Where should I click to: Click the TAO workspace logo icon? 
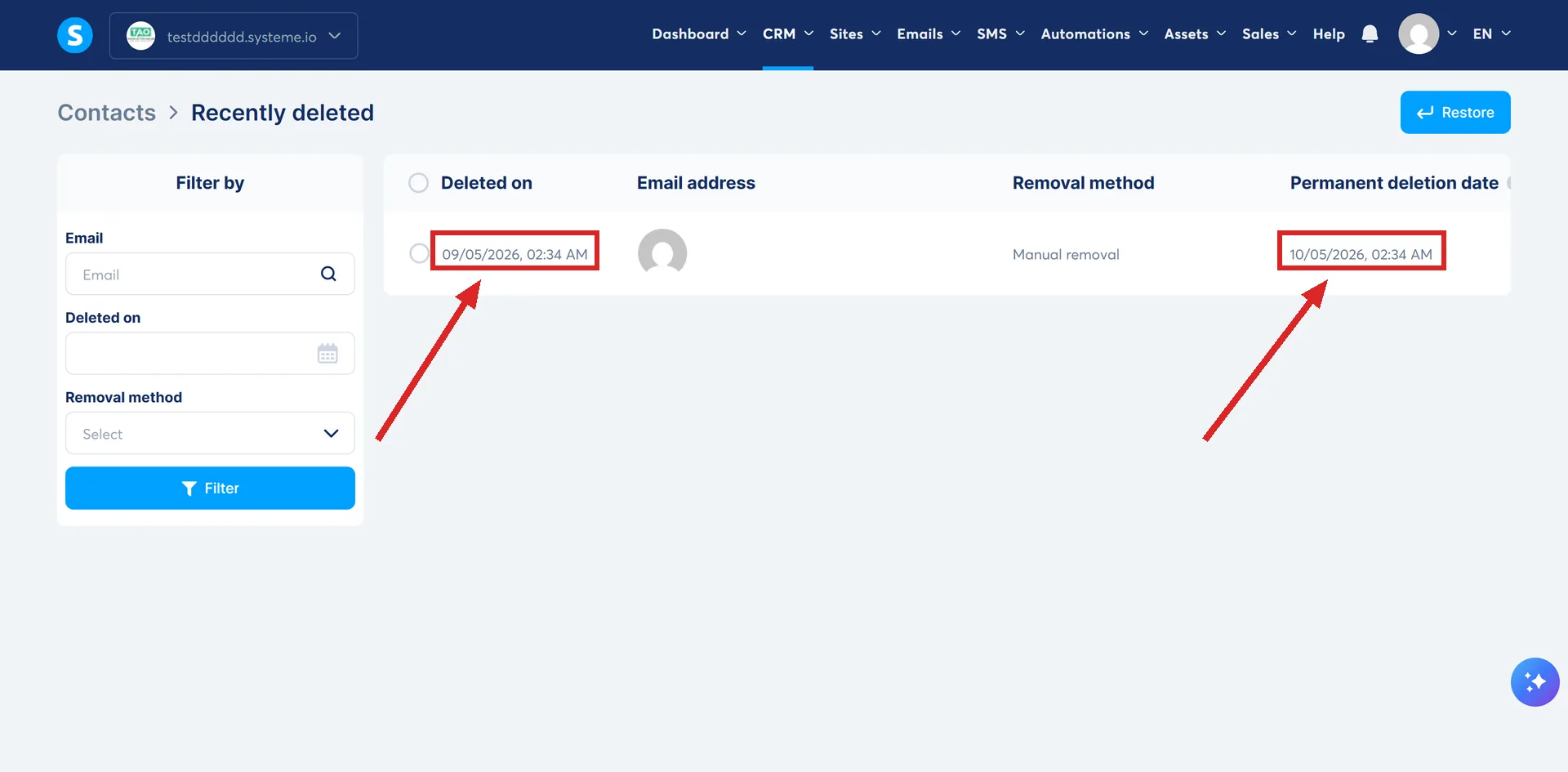click(x=141, y=35)
